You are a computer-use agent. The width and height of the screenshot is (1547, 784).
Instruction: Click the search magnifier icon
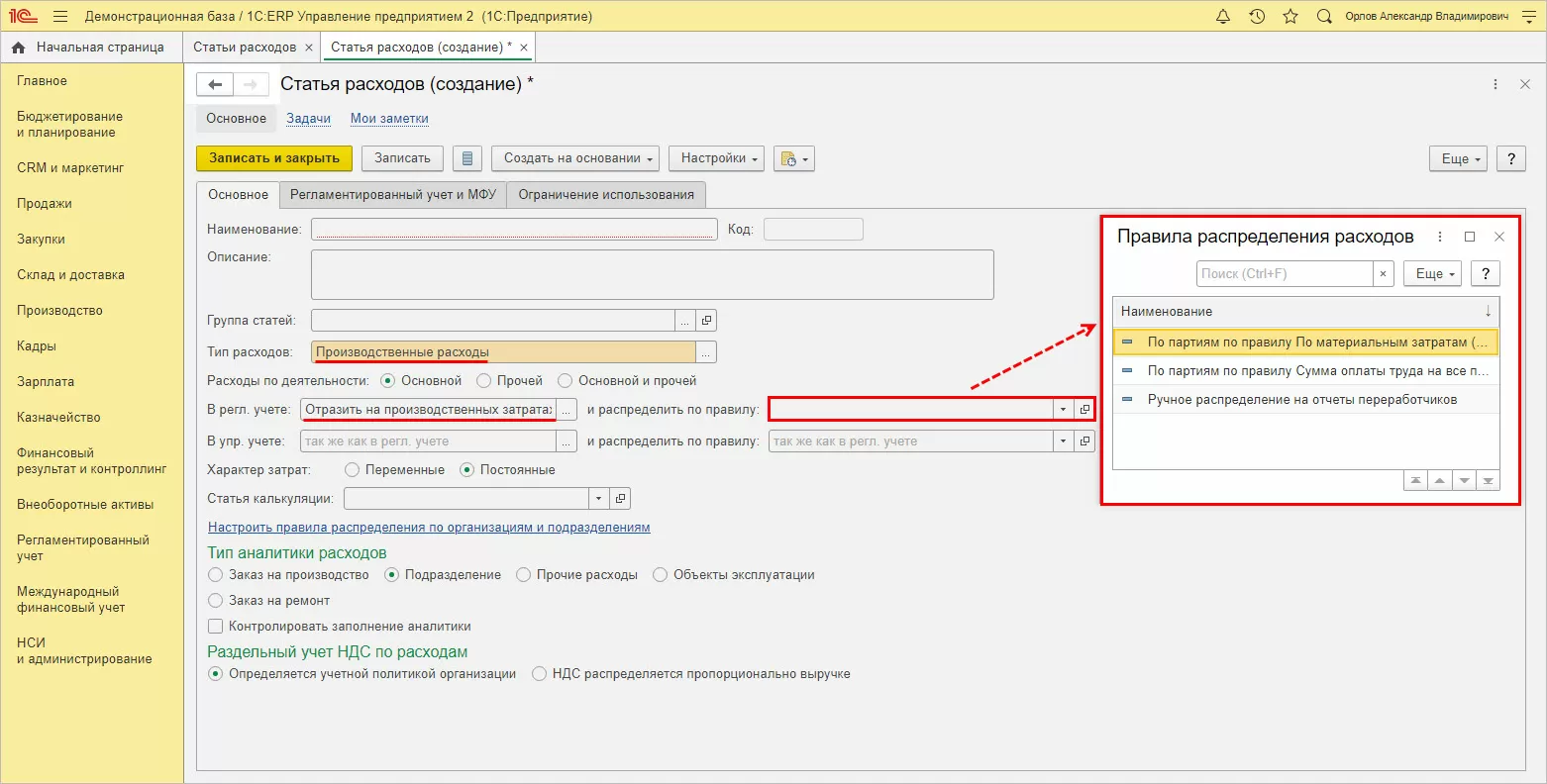tap(1324, 17)
